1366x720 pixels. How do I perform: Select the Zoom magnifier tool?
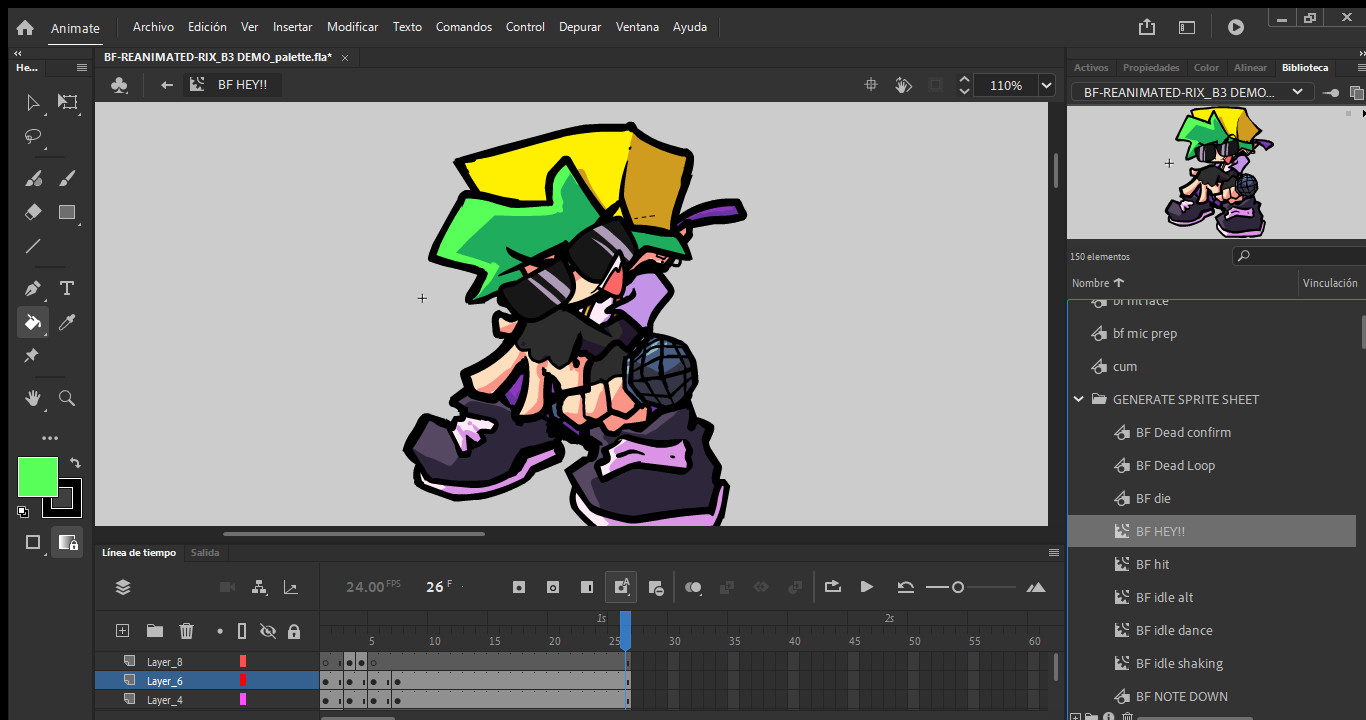tap(67, 398)
